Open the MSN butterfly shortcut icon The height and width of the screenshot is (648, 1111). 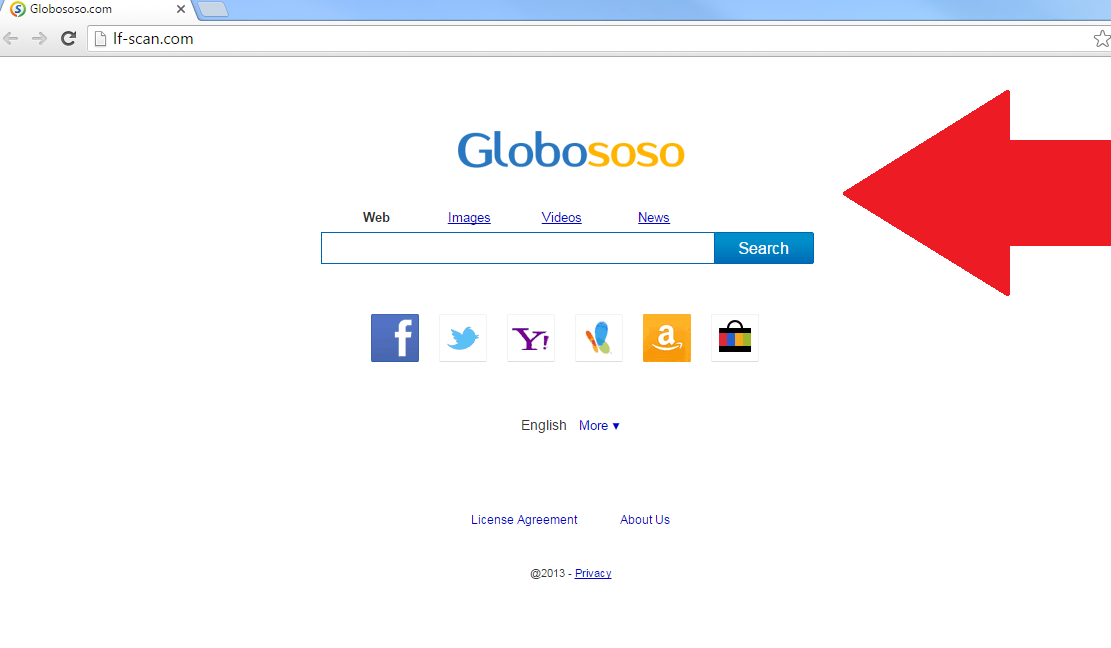pyautogui.click(x=599, y=338)
